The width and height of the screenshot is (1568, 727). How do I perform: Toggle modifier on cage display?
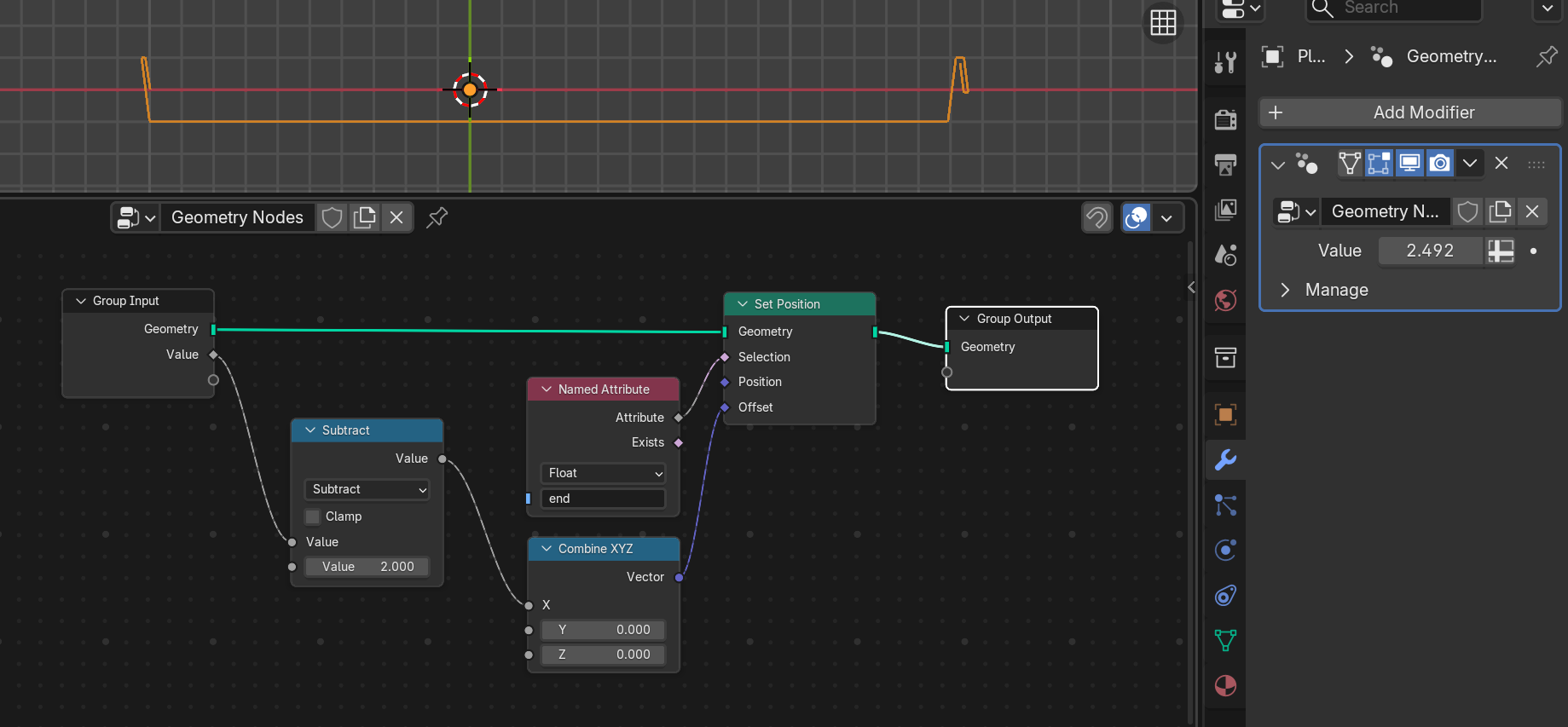click(x=1349, y=164)
